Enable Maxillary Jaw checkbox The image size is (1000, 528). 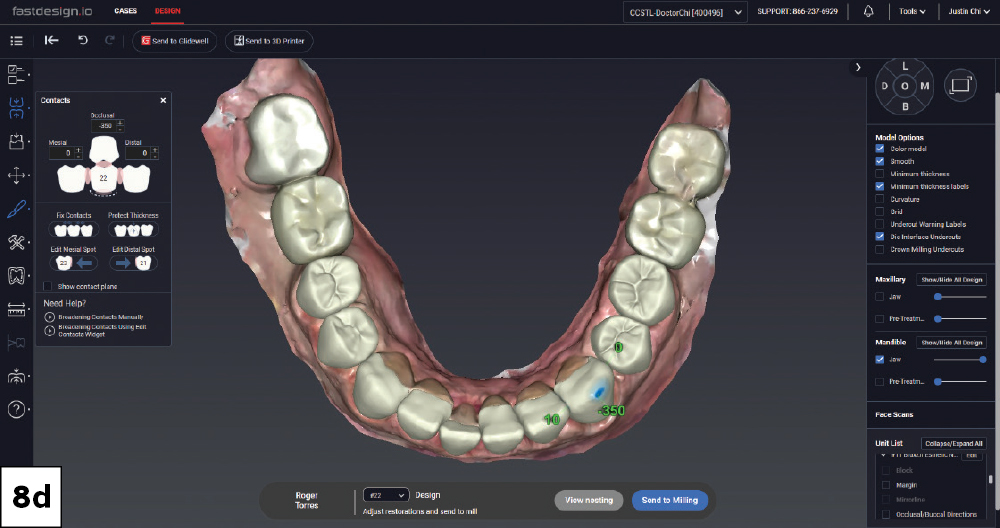point(879,297)
